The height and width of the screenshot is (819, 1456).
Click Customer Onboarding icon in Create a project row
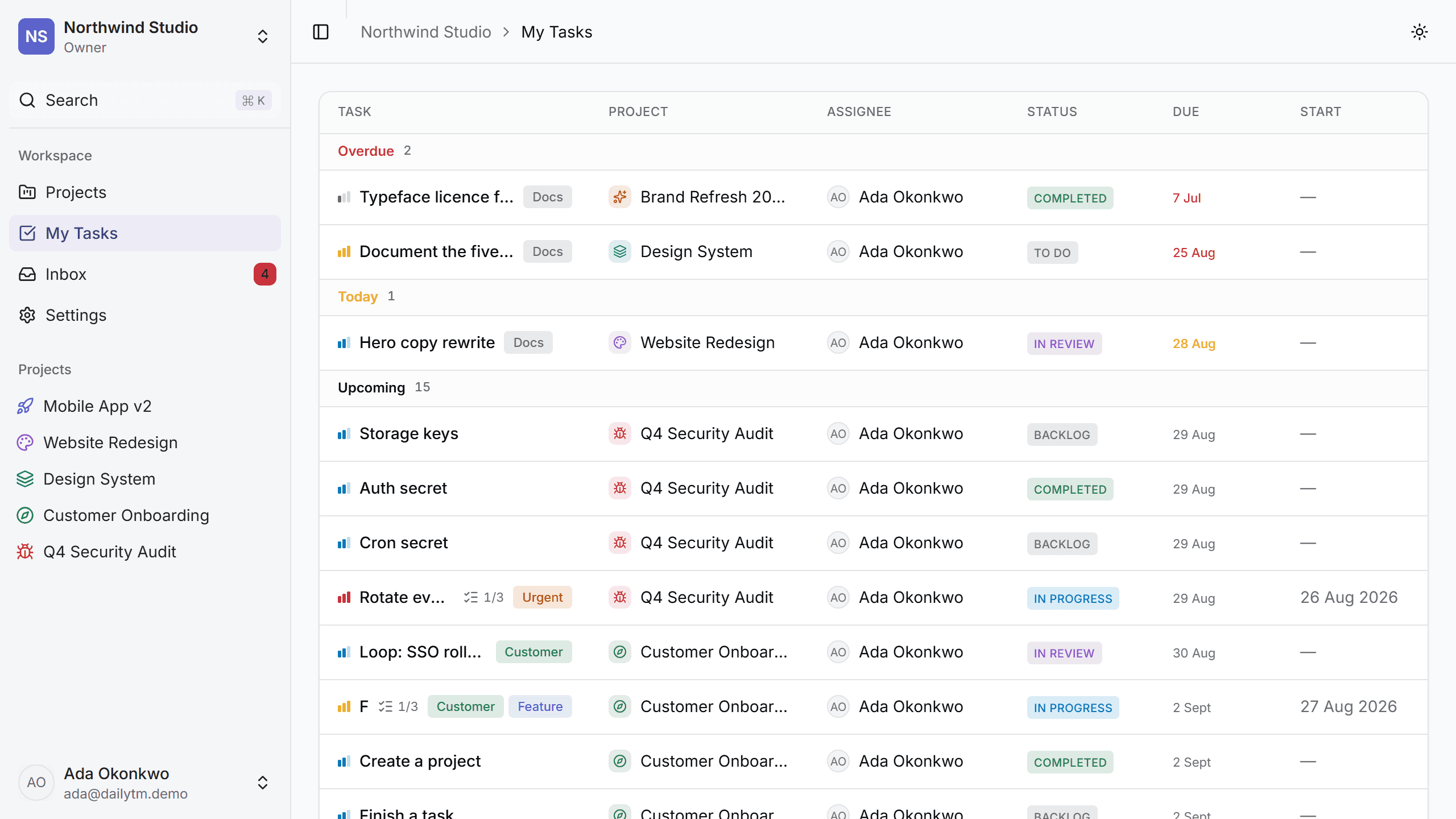point(620,761)
